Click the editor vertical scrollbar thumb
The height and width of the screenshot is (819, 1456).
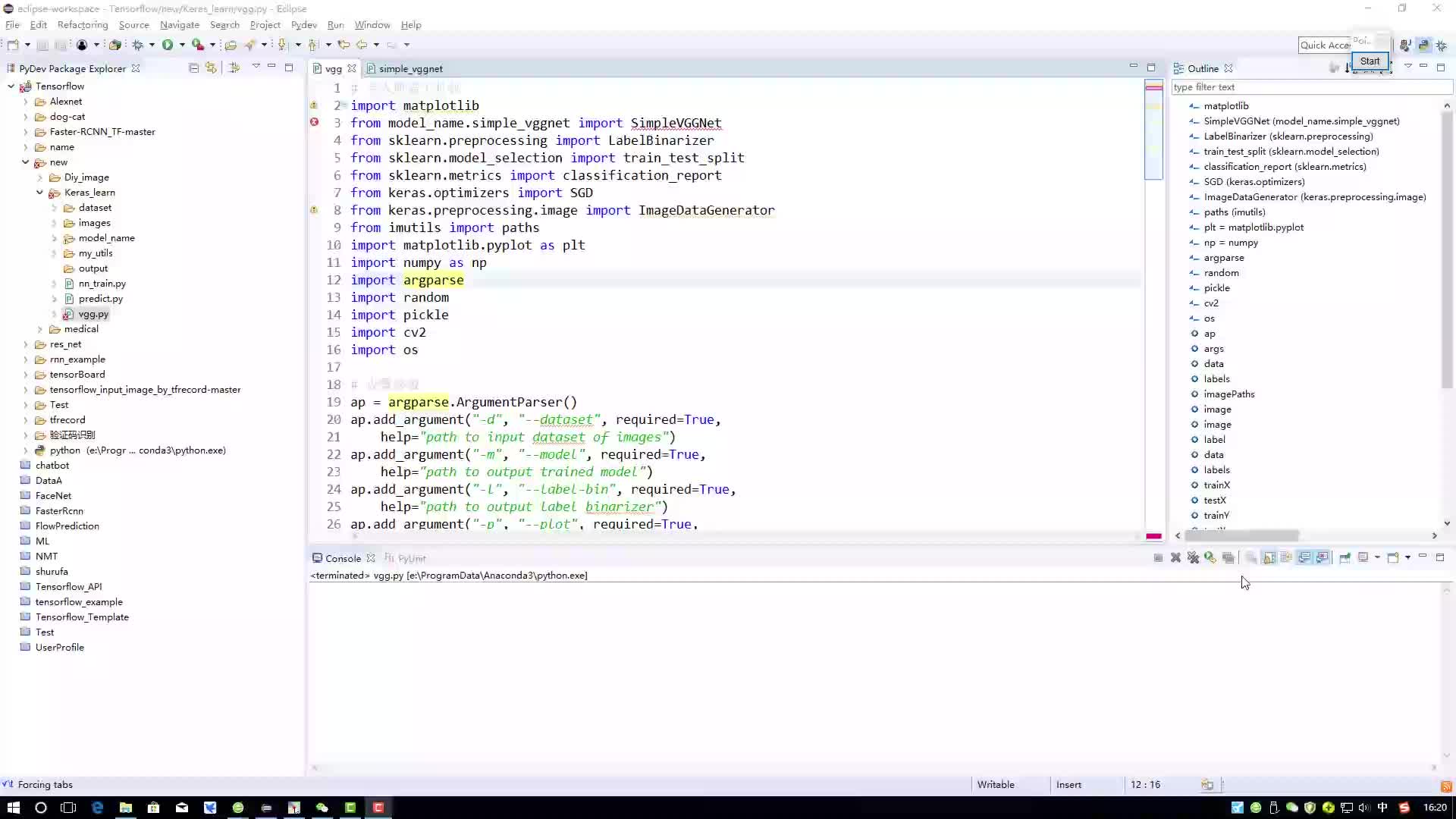click(x=1153, y=130)
